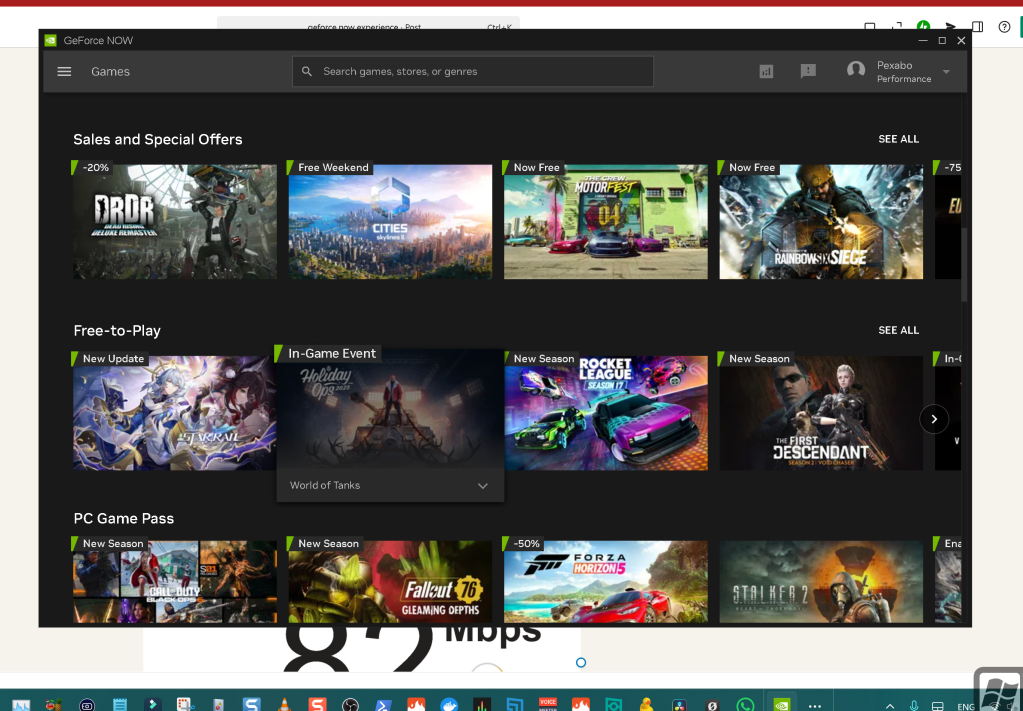Open the hamburger navigation menu
This screenshot has width=1023, height=711.
click(64, 72)
